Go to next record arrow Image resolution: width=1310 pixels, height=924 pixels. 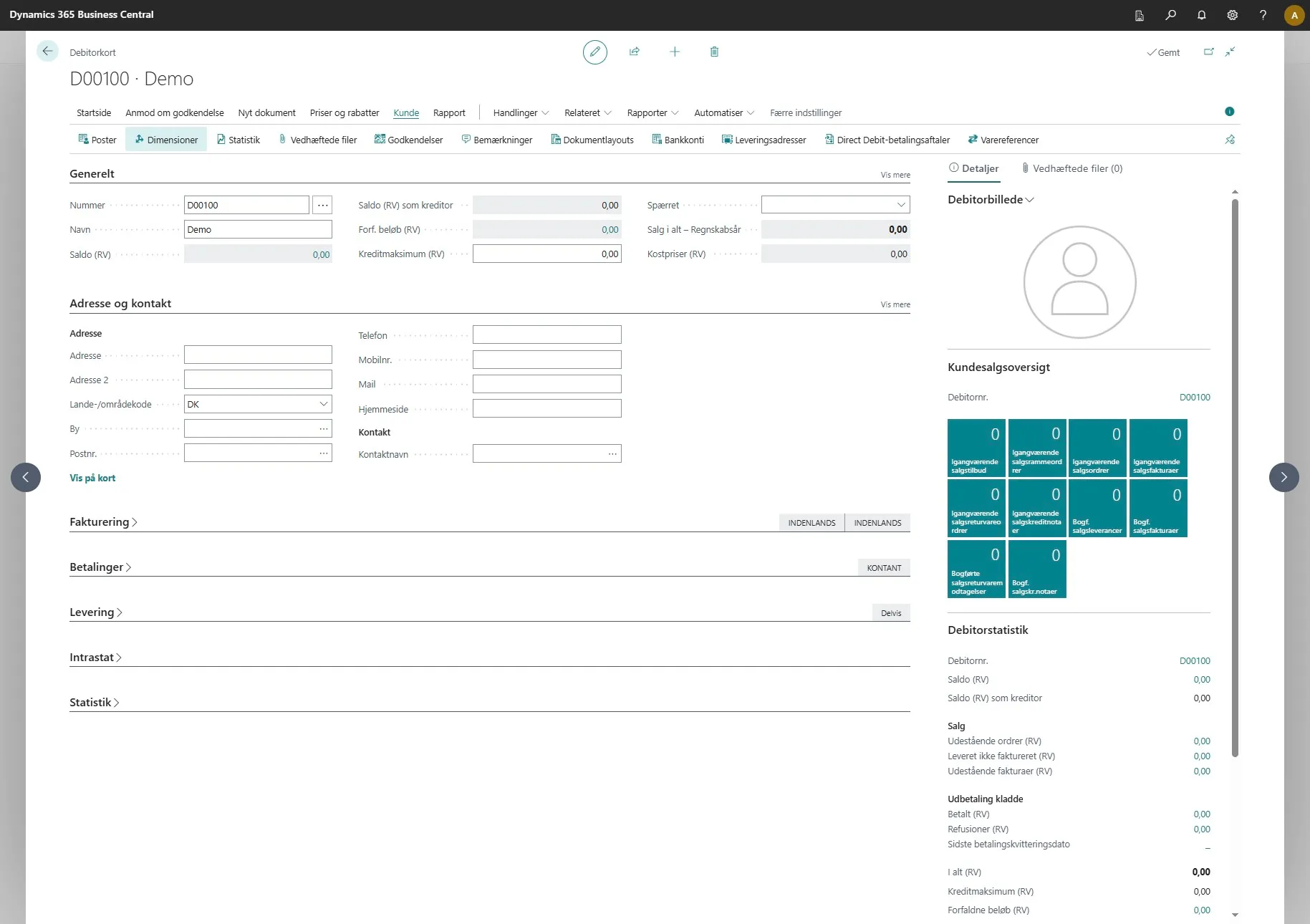click(x=1283, y=477)
